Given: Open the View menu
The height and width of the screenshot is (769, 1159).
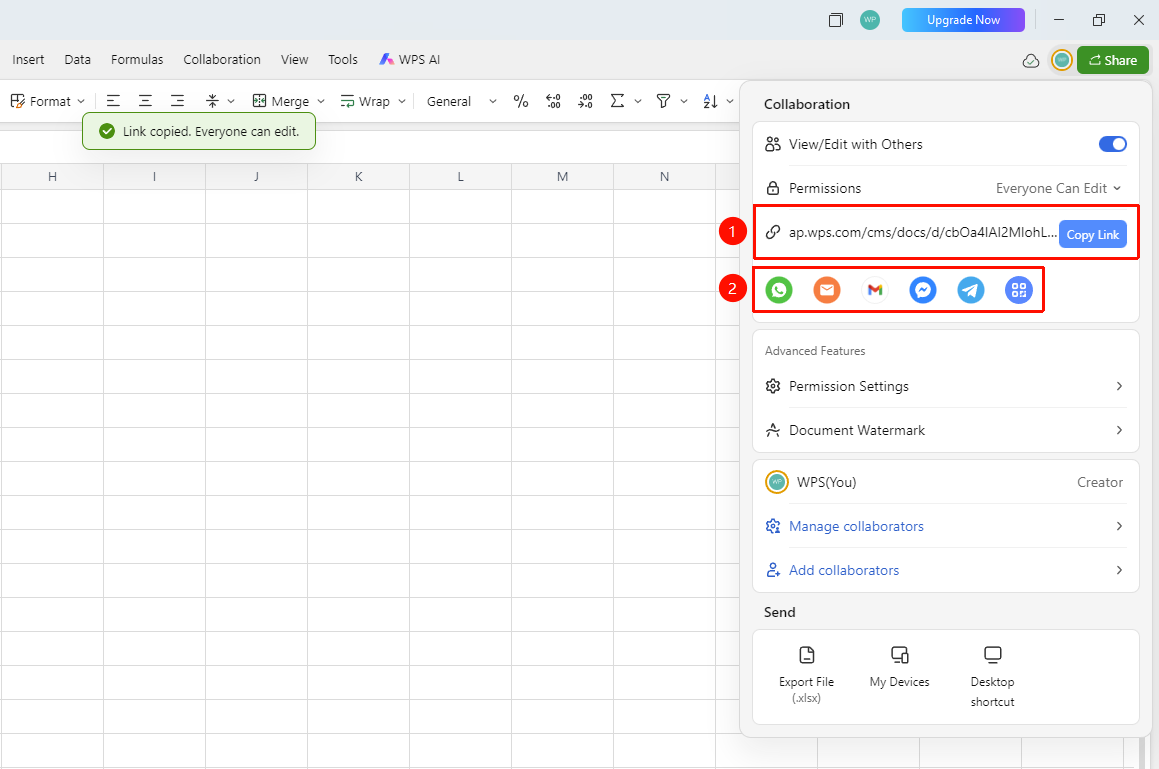Looking at the screenshot, I should click(294, 60).
